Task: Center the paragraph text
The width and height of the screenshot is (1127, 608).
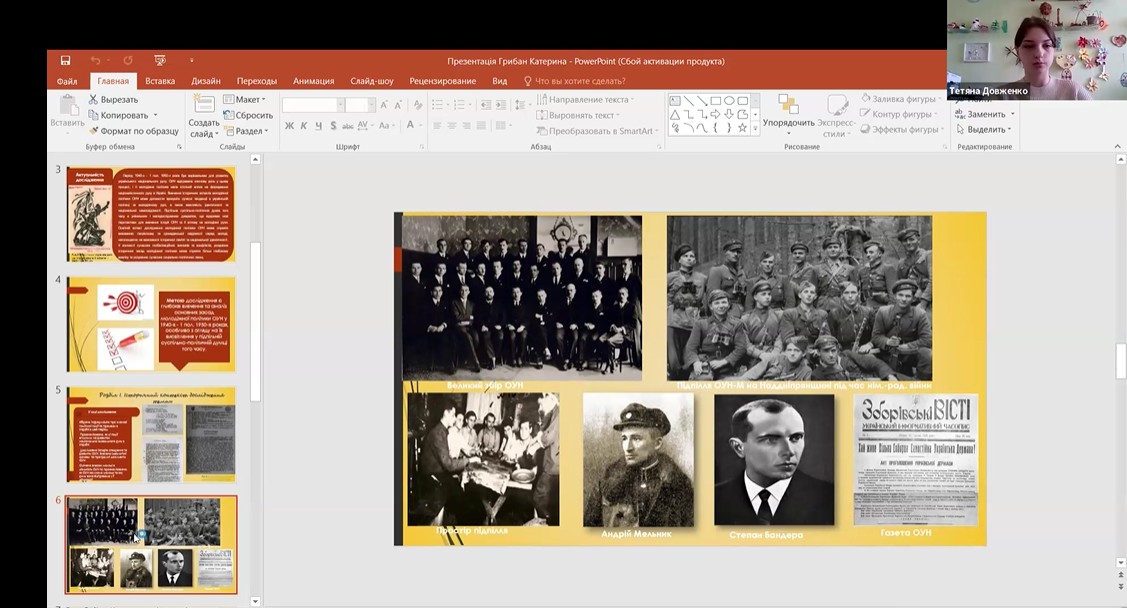Action: pyautogui.click(x=452, y=126)
